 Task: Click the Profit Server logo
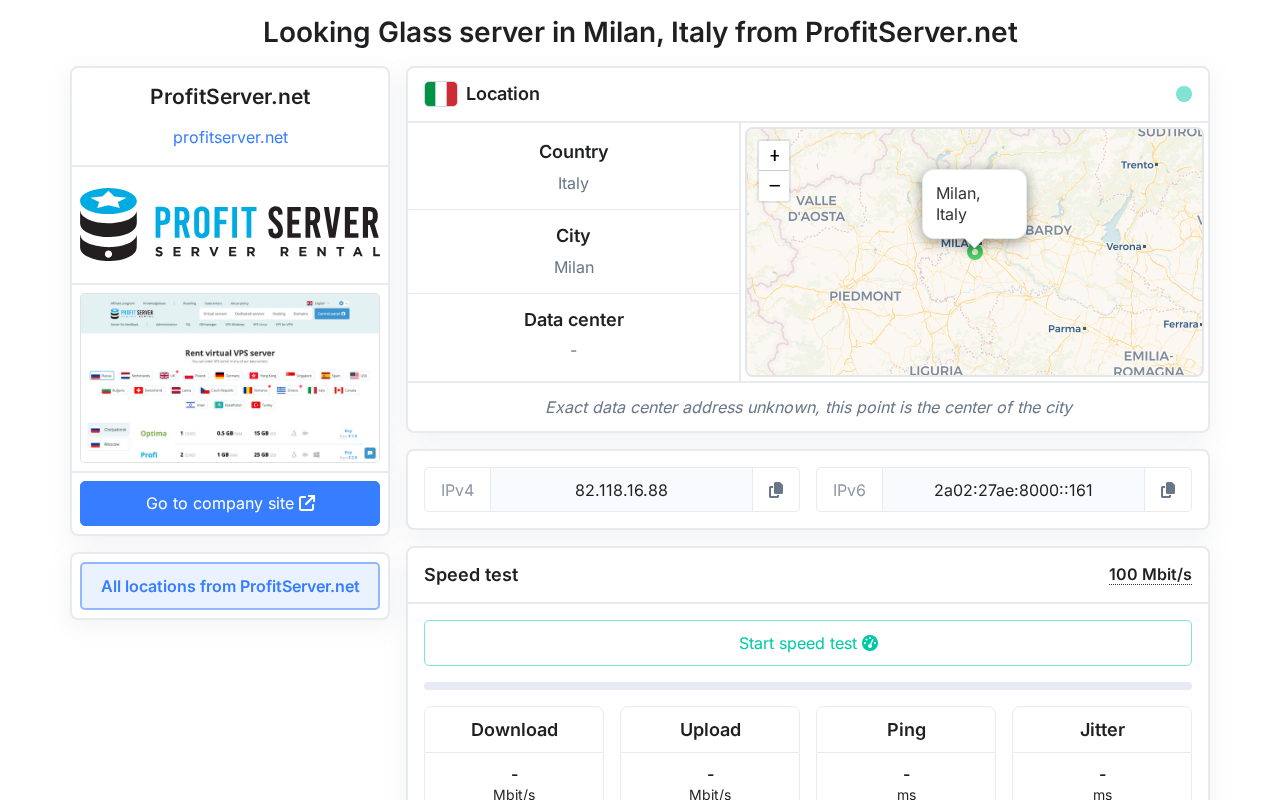pyautogui.click(x=230, y=225)
